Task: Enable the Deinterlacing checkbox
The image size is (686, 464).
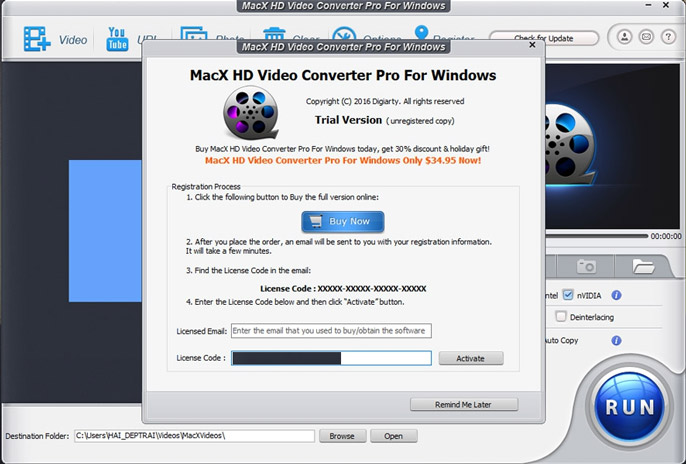Action: pyautogui.click(x=560, y=316)
